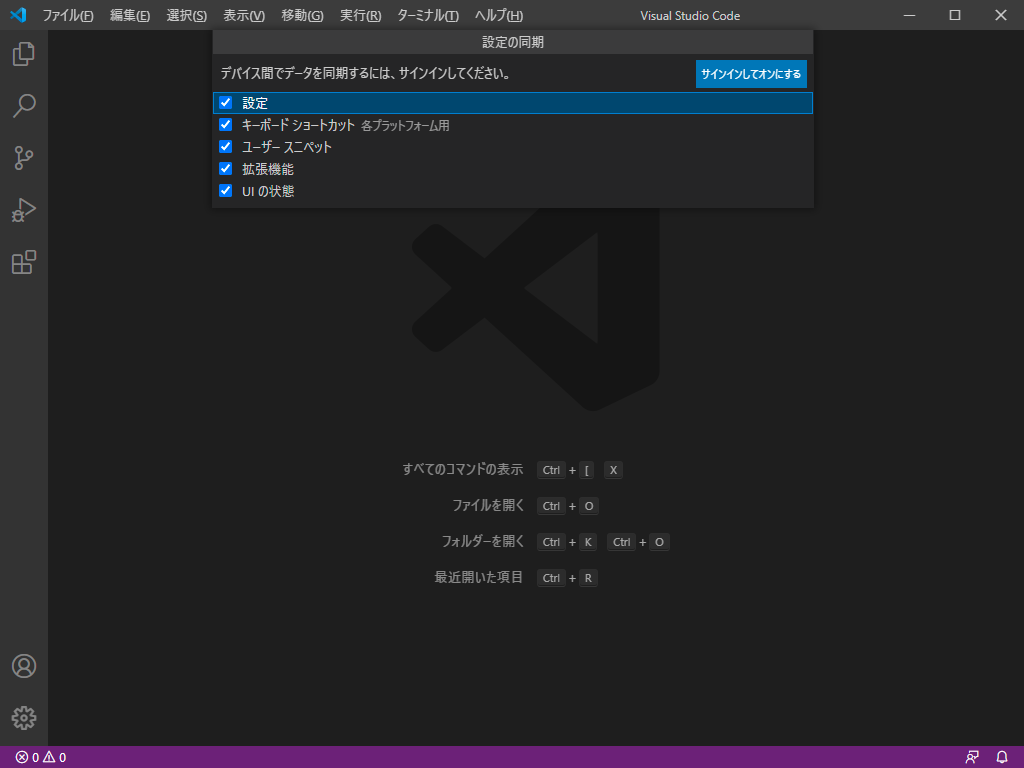Screen dimensions: 1024x768
Task: Uncheck the 拡張機能 checkbox
Action: pyautogui.click(x=225, y=169)
